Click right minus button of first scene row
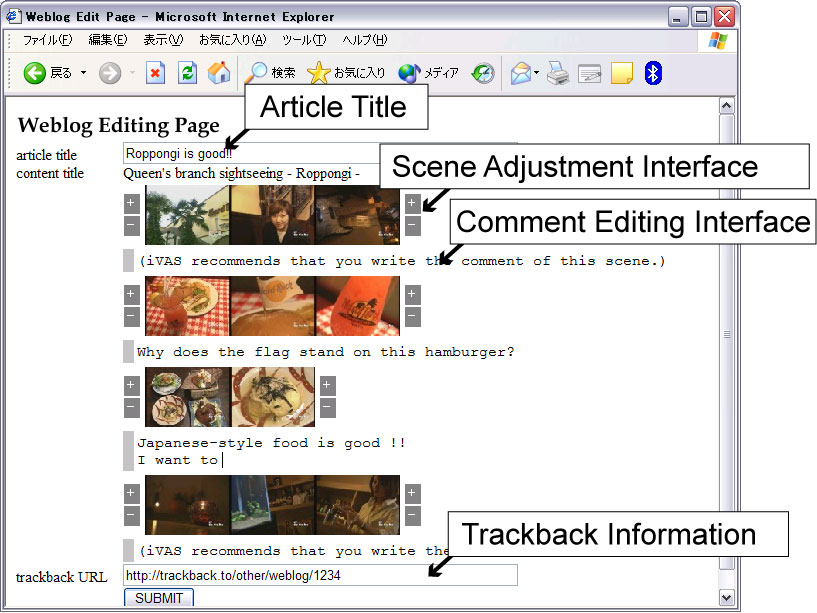This screenshot has height=613, width=817. pyautogui.click(x=413, y=226)
